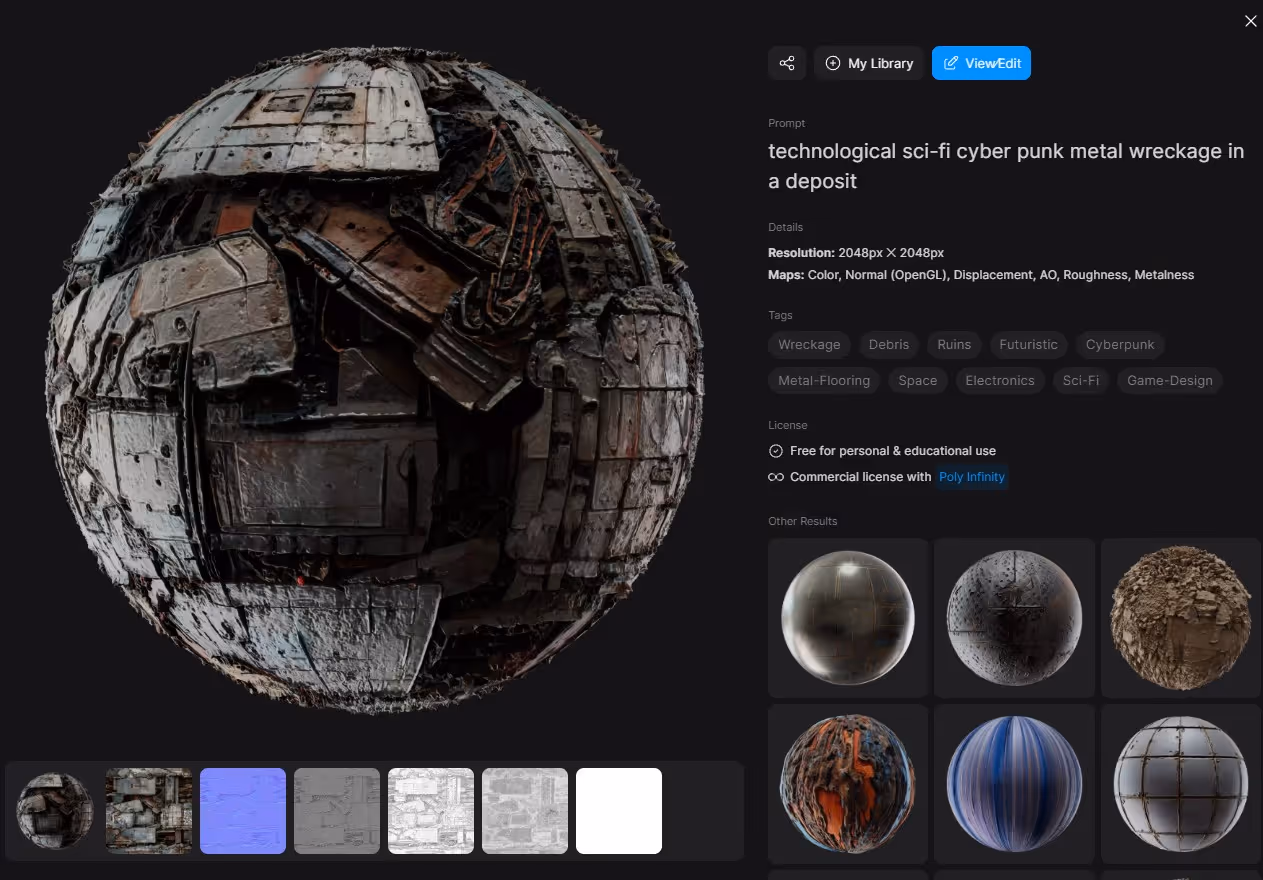
Task: Select the blue Normal map thumbnail
Action: click(x=242, y=811)
